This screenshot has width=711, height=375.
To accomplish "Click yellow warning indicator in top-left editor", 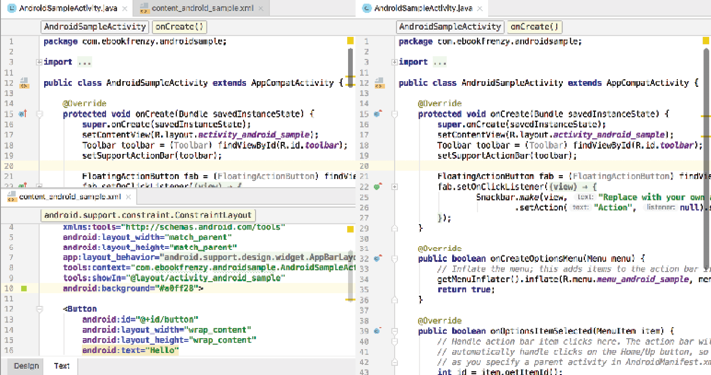I will 350,41.
